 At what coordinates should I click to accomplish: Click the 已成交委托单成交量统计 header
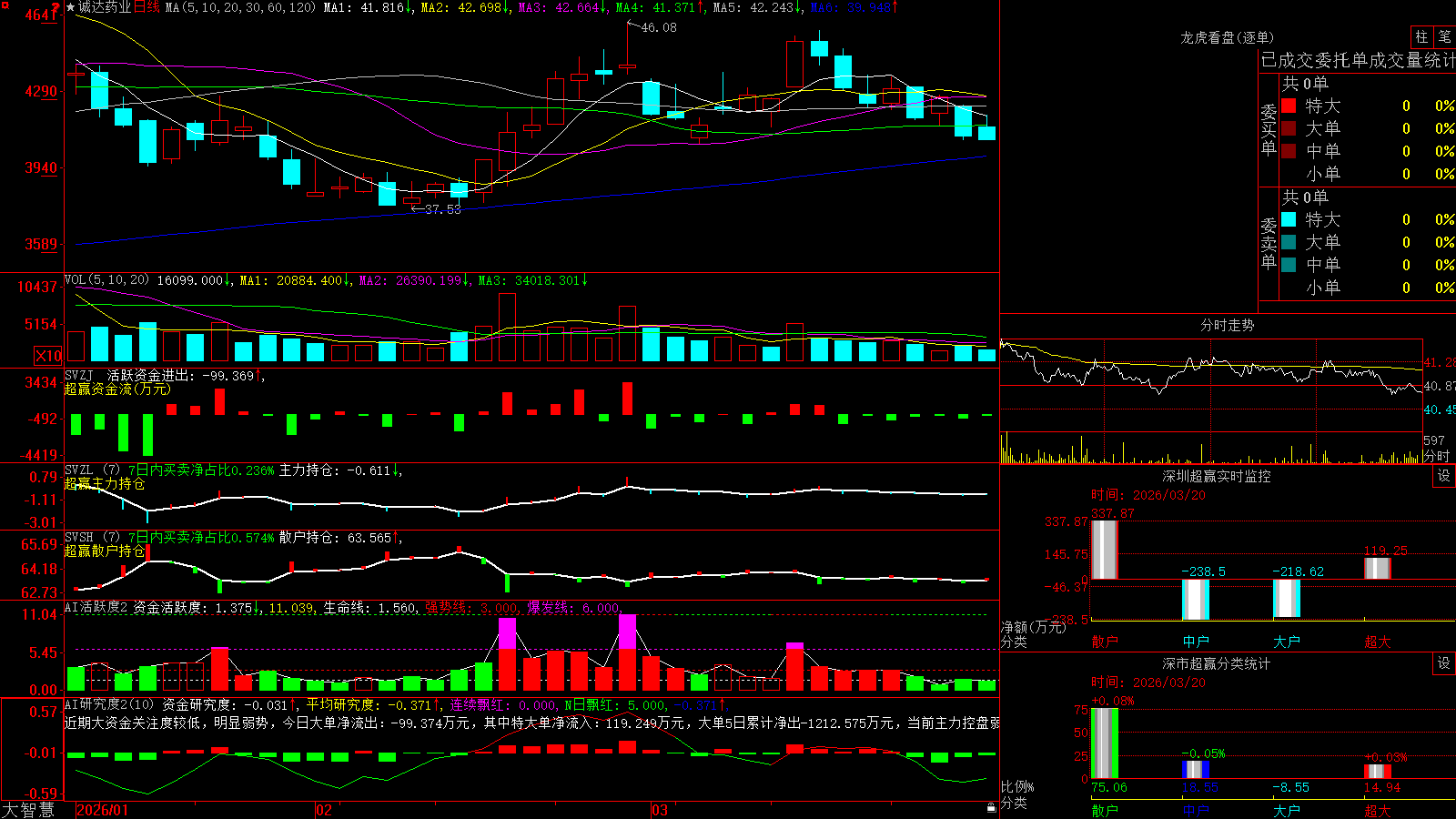coord(1358,61)
